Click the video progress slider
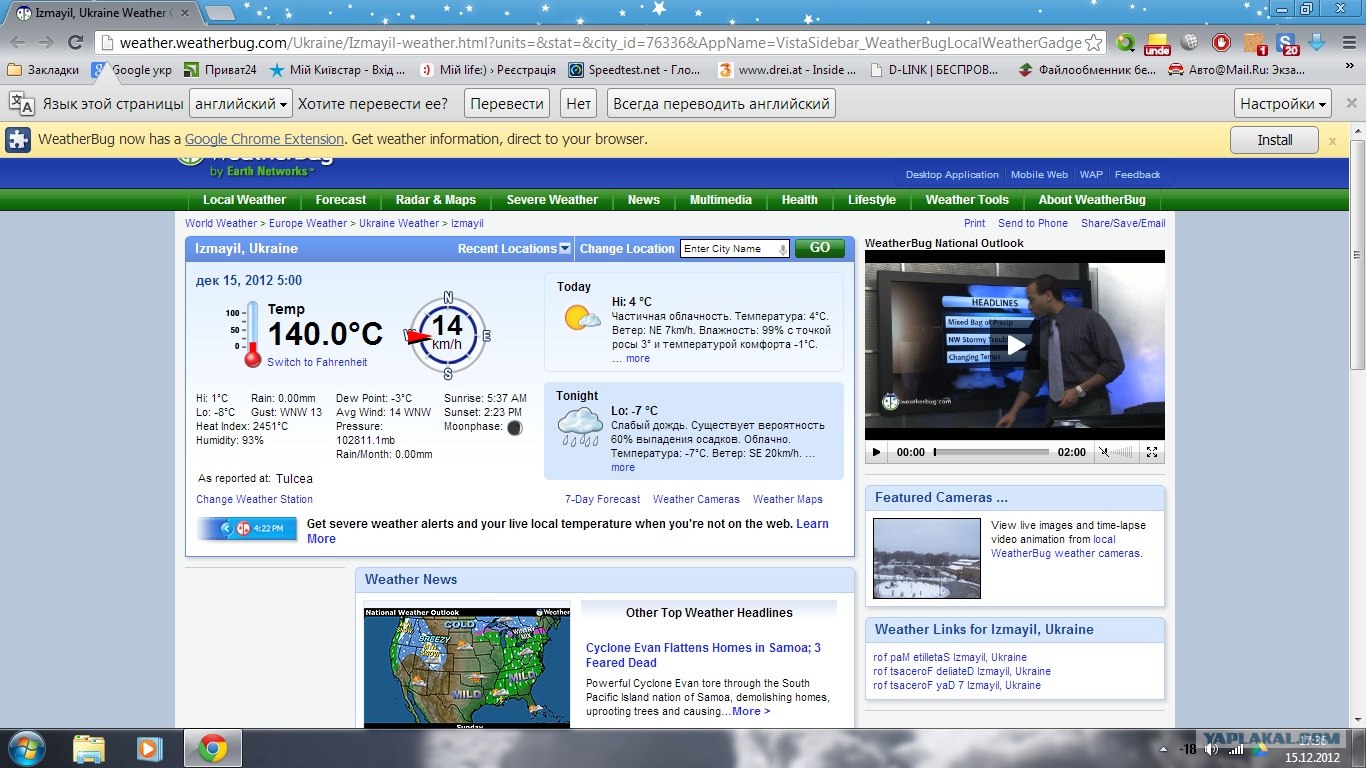This screenshot has height=768, width=1366. (991, 452)
